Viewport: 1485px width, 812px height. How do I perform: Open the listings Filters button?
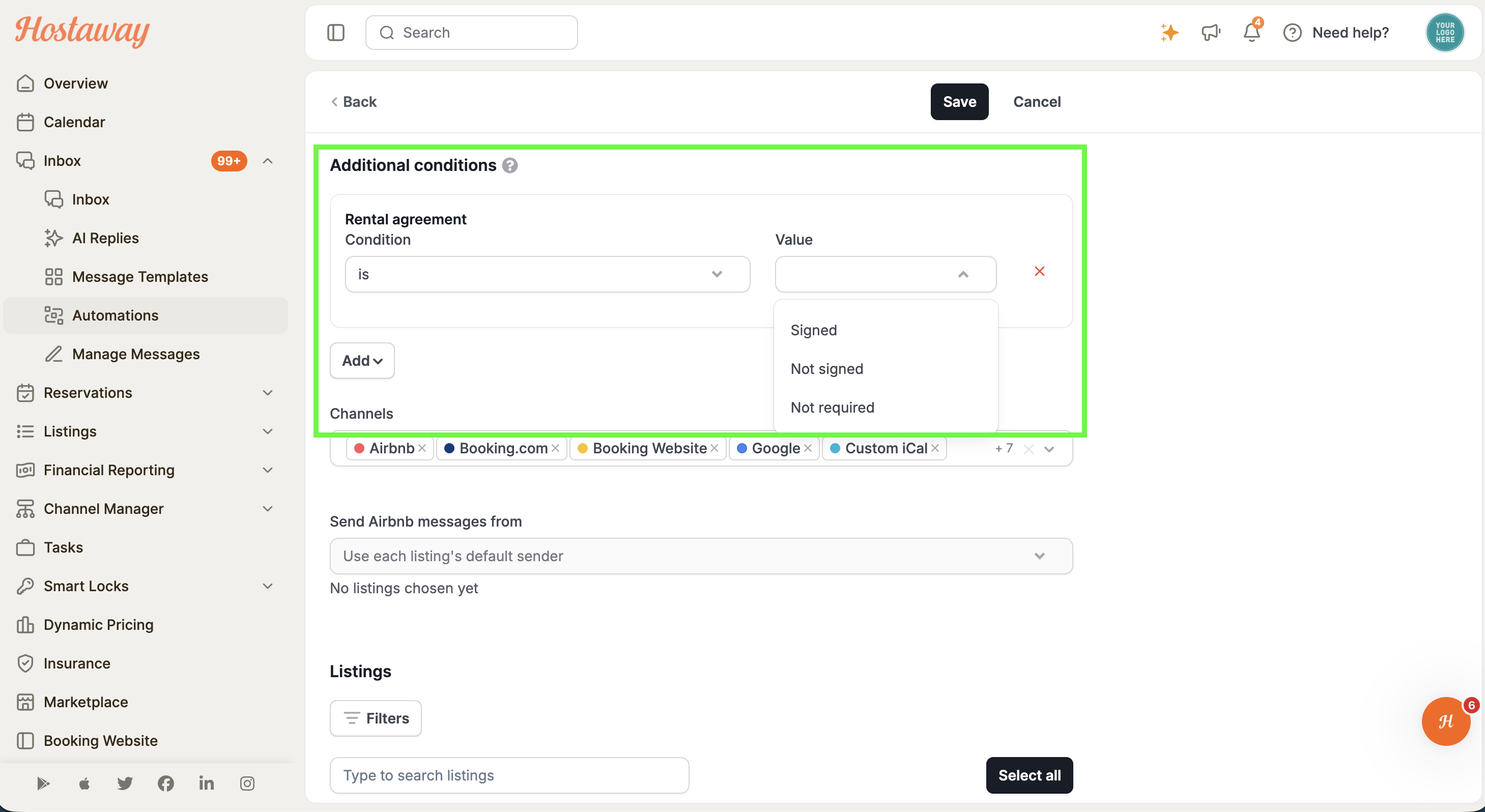(376, 718)
